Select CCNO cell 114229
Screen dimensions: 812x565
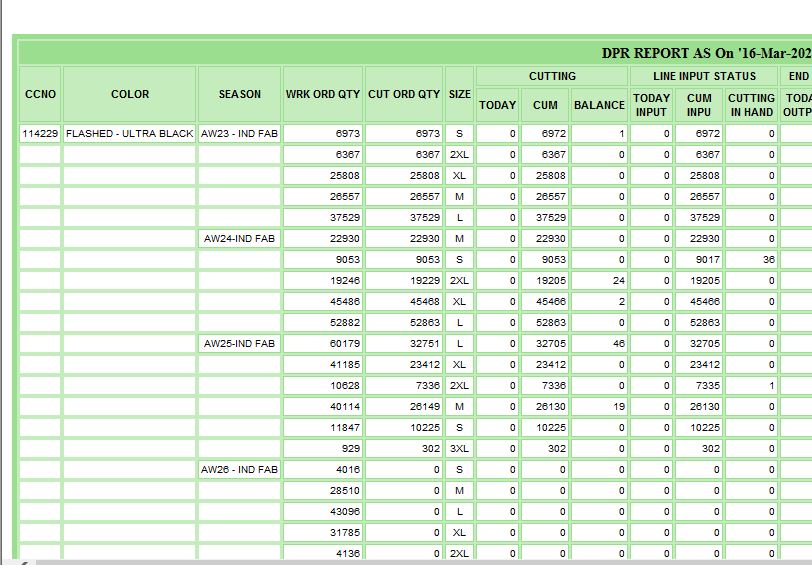coord(40,133)
